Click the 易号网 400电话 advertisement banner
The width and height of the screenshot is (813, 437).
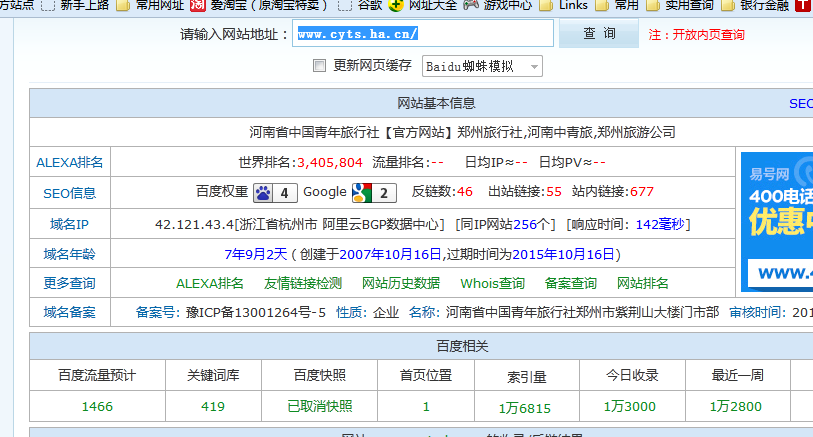776,220
